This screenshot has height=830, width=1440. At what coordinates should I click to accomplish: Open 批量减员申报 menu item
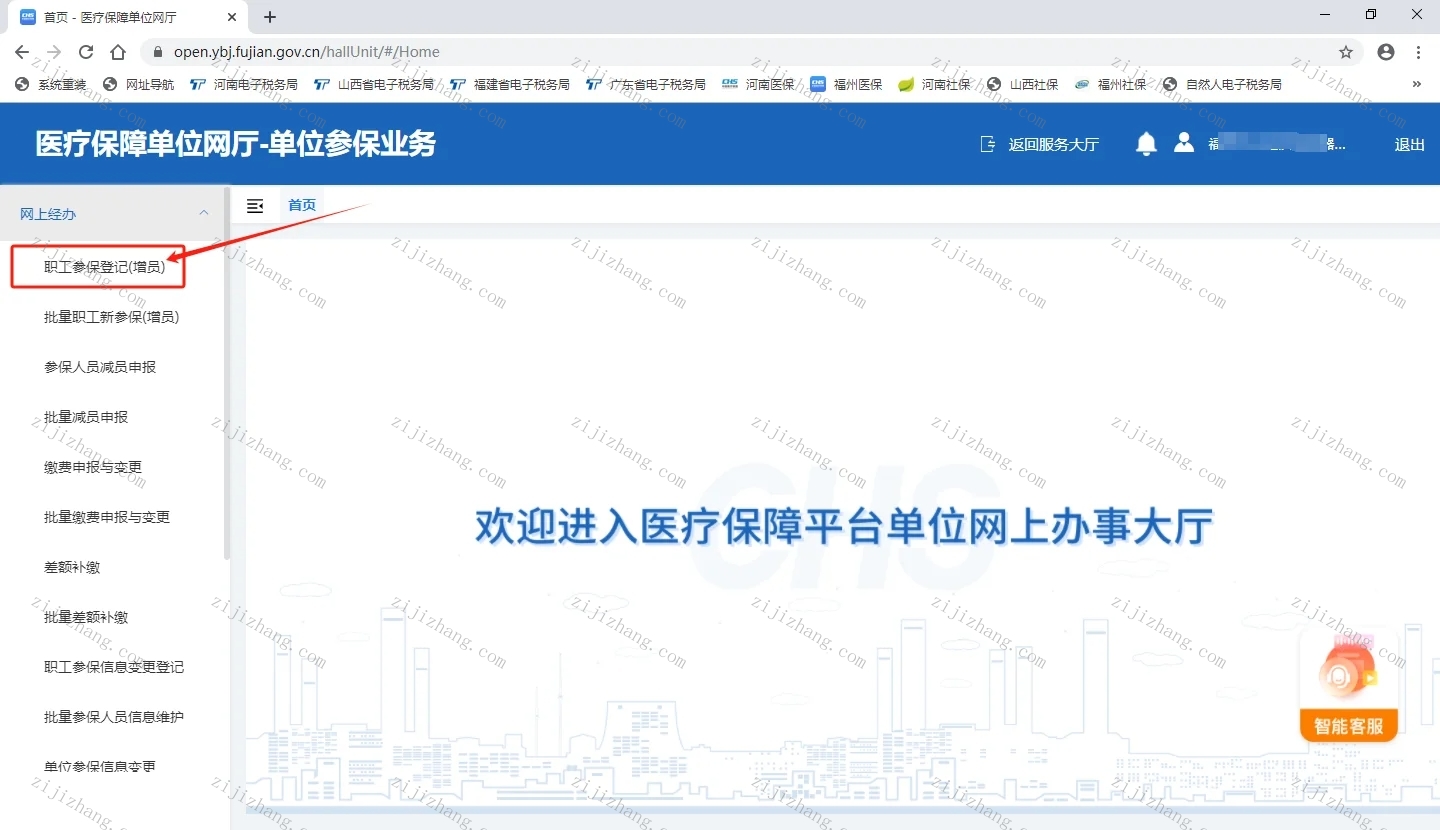pyautogui.click(x=86, y=417)
